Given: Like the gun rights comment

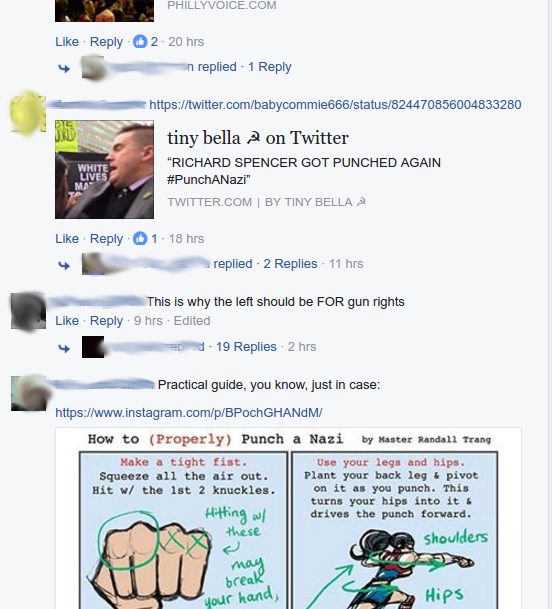Looking at the screenshot, I should pyautogui.click(x=67, y=321).
